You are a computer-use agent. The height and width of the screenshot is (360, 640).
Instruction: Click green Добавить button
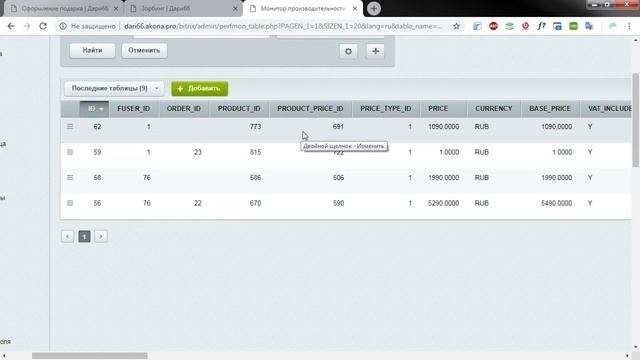coord(200,89)
